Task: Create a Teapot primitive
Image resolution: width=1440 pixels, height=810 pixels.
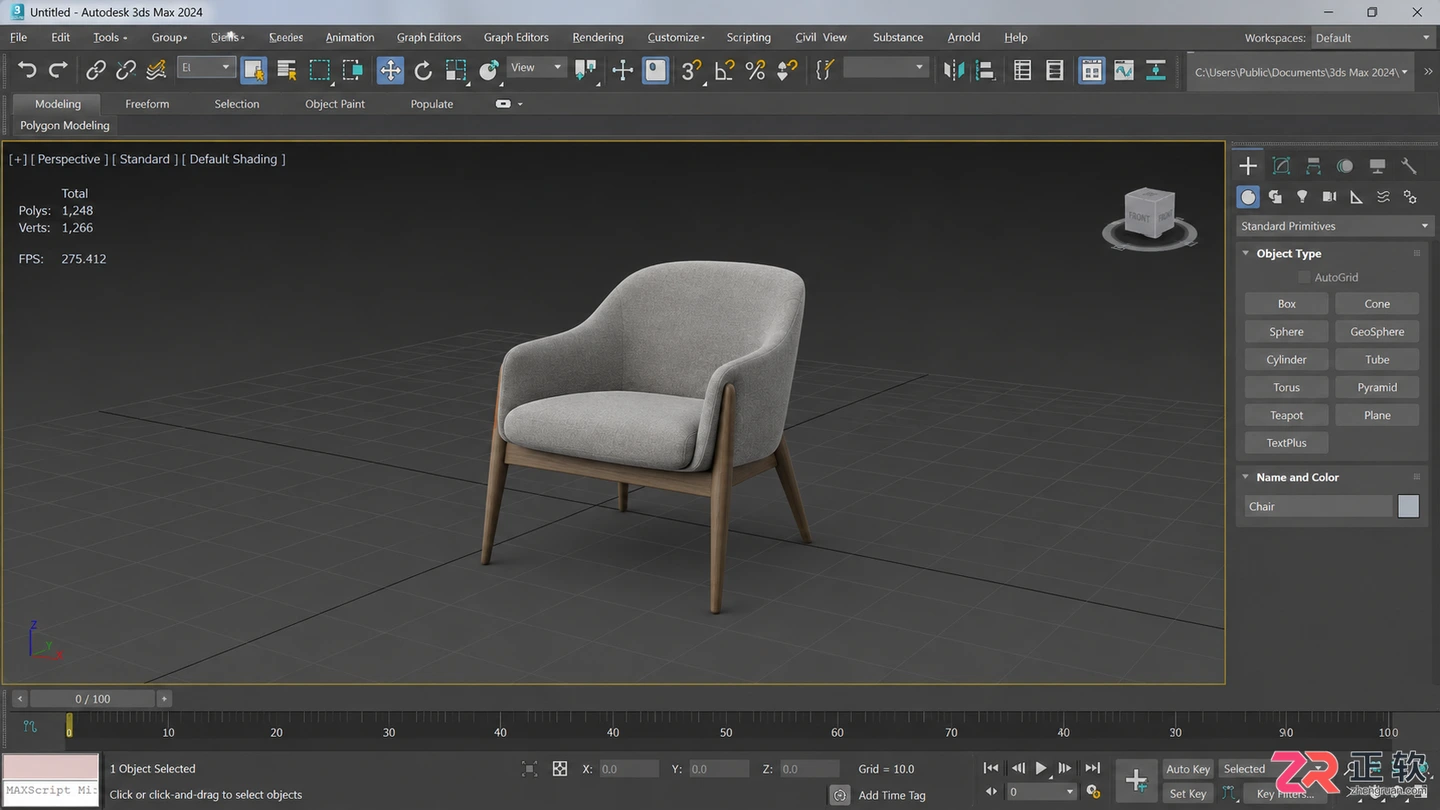Action: pos(1286,415)
